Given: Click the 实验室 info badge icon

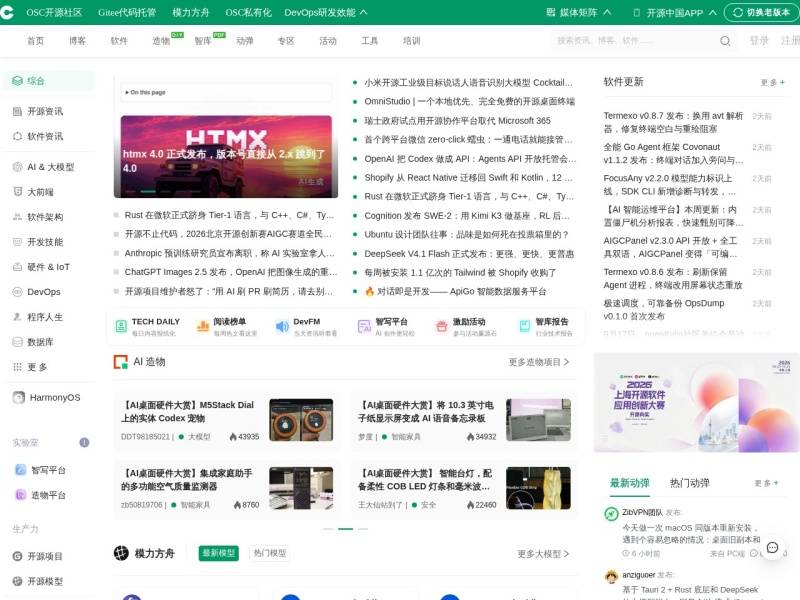Looking at the screenshot, I should point(84,442).
